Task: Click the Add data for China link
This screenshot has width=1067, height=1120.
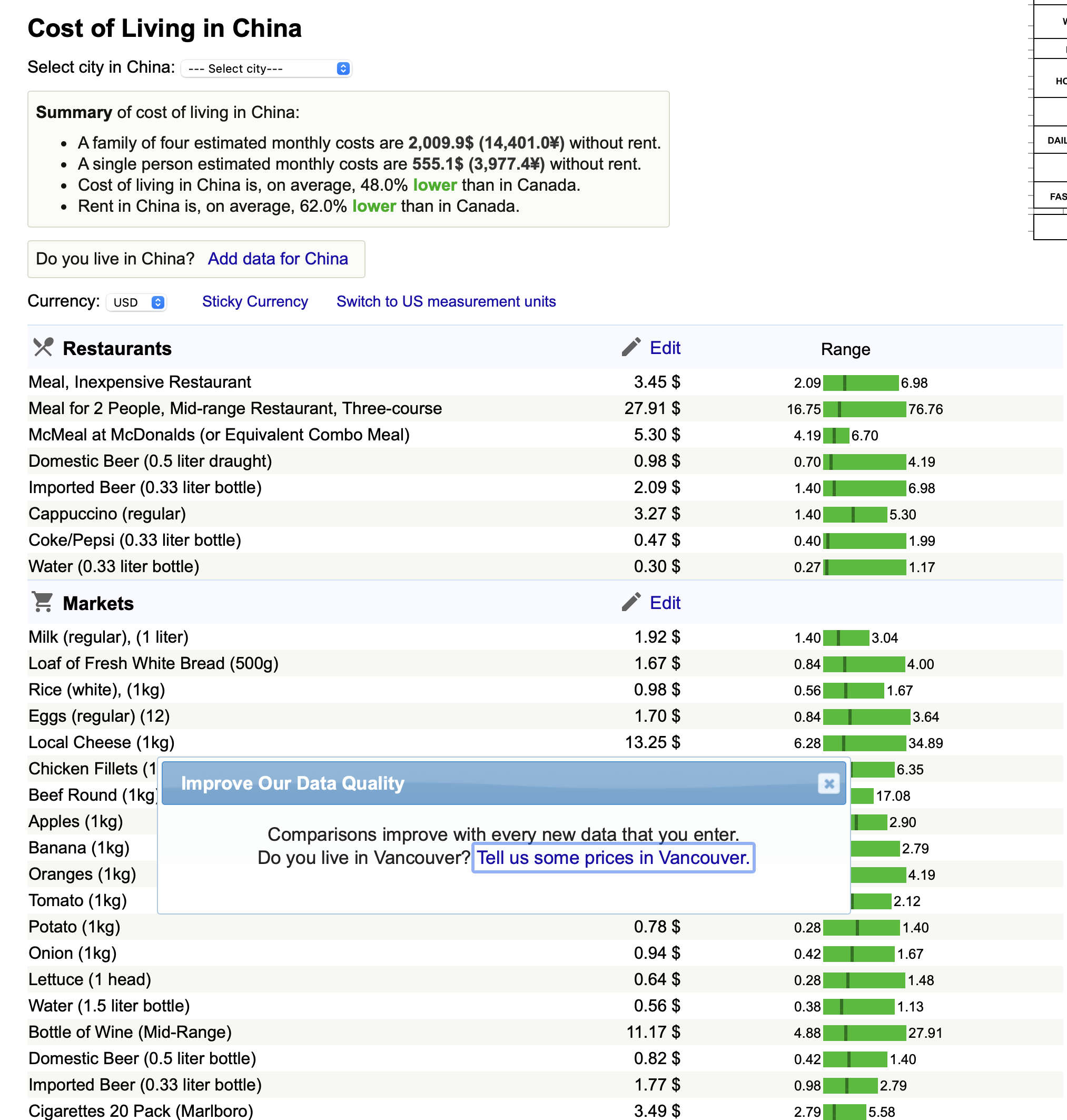Action: point(278,259)
